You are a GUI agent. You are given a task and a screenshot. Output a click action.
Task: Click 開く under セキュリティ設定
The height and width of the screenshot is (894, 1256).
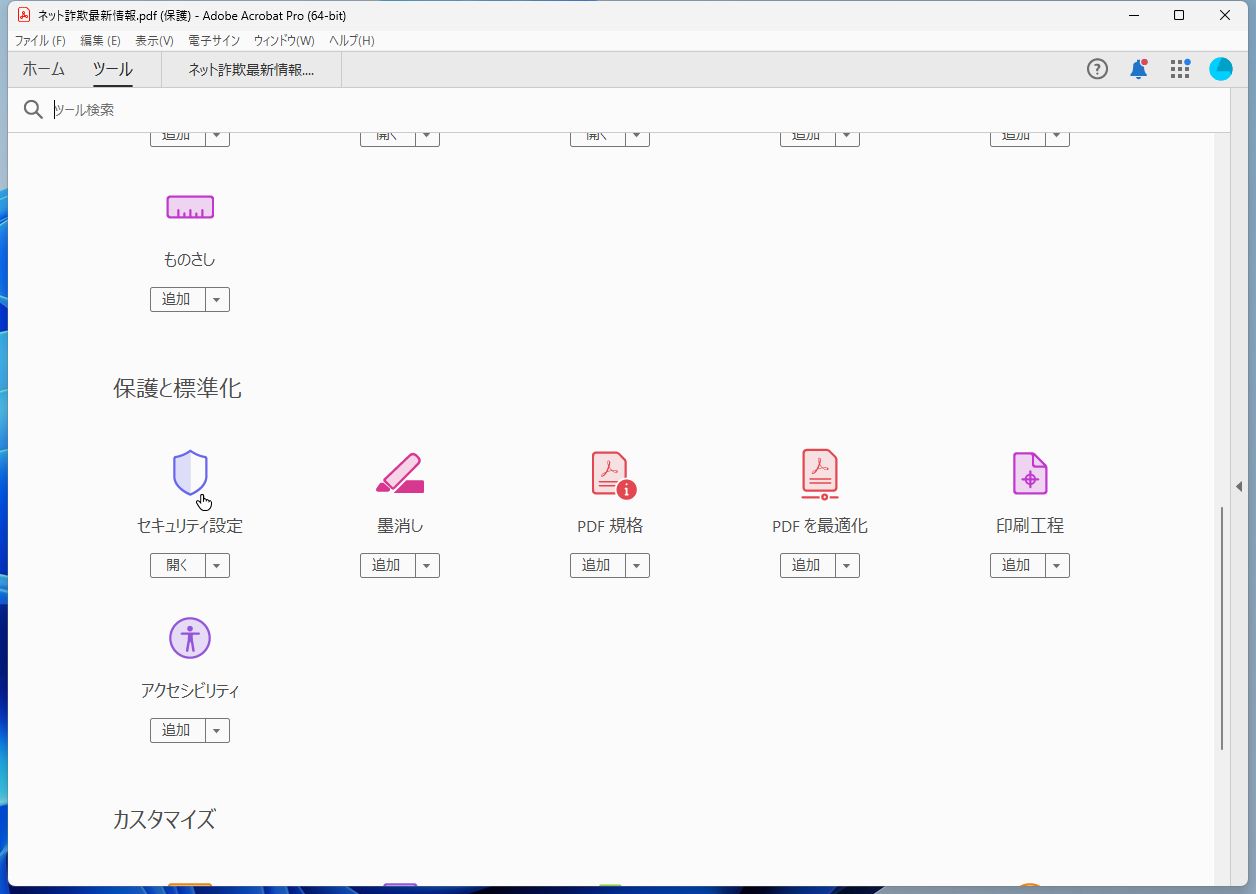[176, 565]
